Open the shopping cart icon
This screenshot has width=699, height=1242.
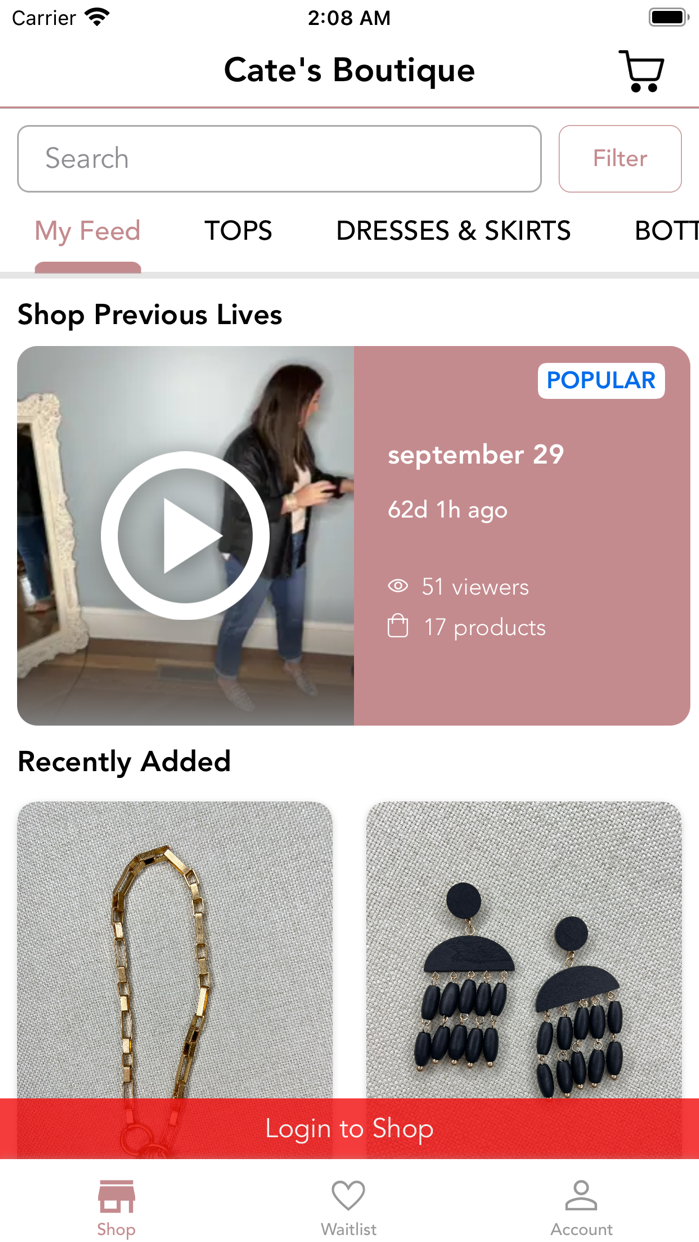coord(641,71)
